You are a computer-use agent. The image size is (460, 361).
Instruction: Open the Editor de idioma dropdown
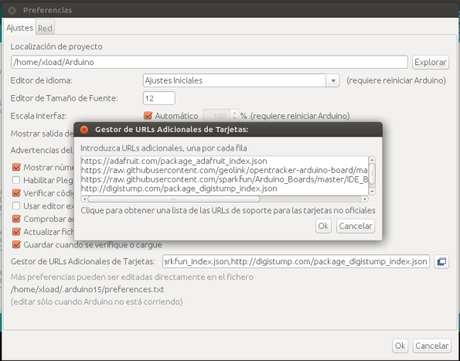pos(333,81)
